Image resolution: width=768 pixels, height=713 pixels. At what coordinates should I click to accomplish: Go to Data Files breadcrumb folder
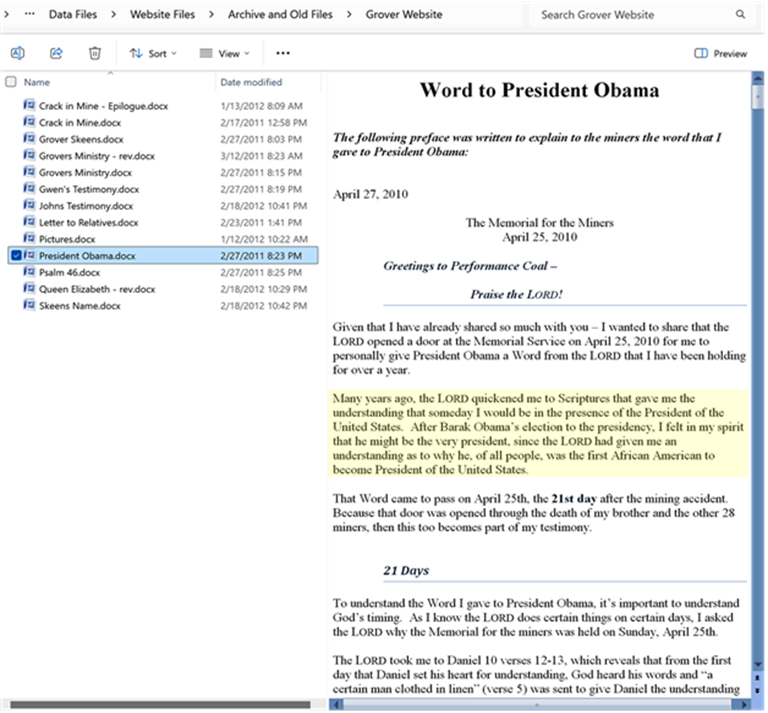(x=72, y=15)
